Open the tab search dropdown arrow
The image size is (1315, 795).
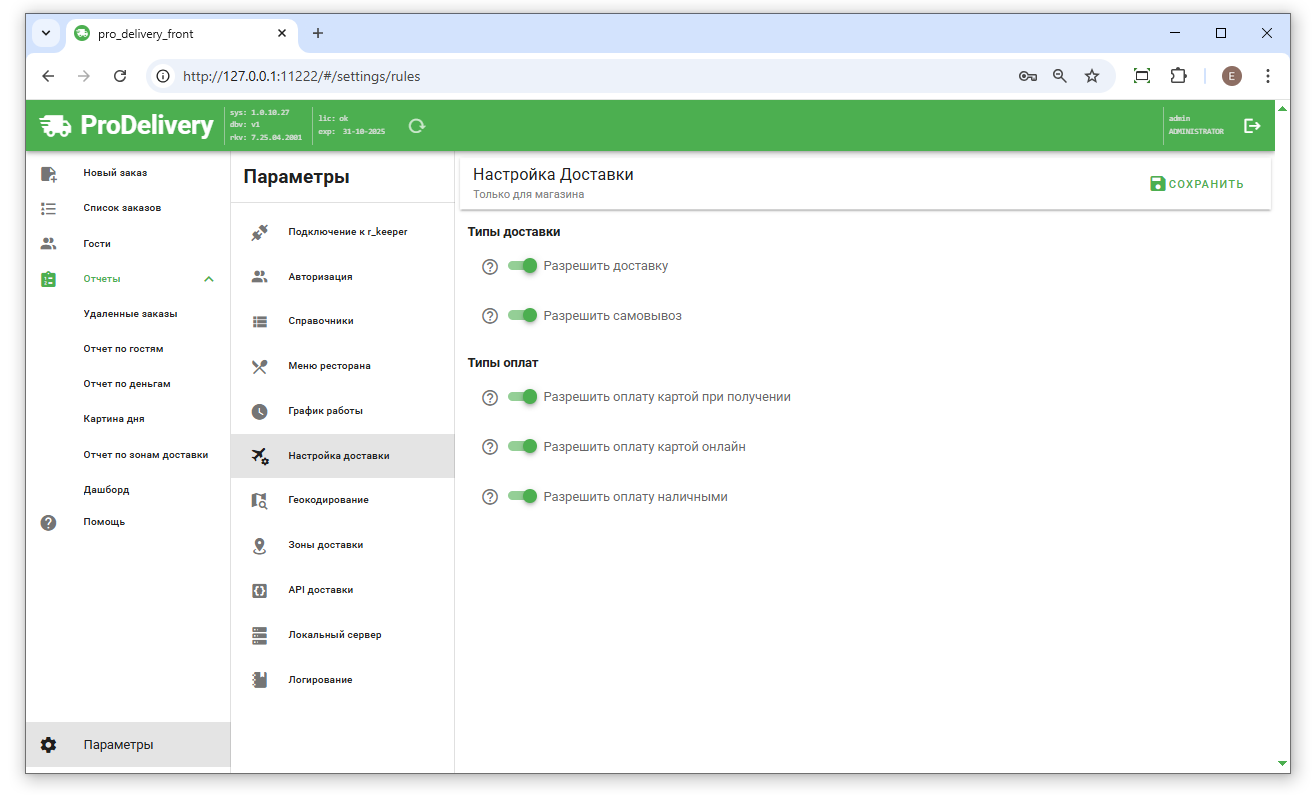click(x=46, y=33)
